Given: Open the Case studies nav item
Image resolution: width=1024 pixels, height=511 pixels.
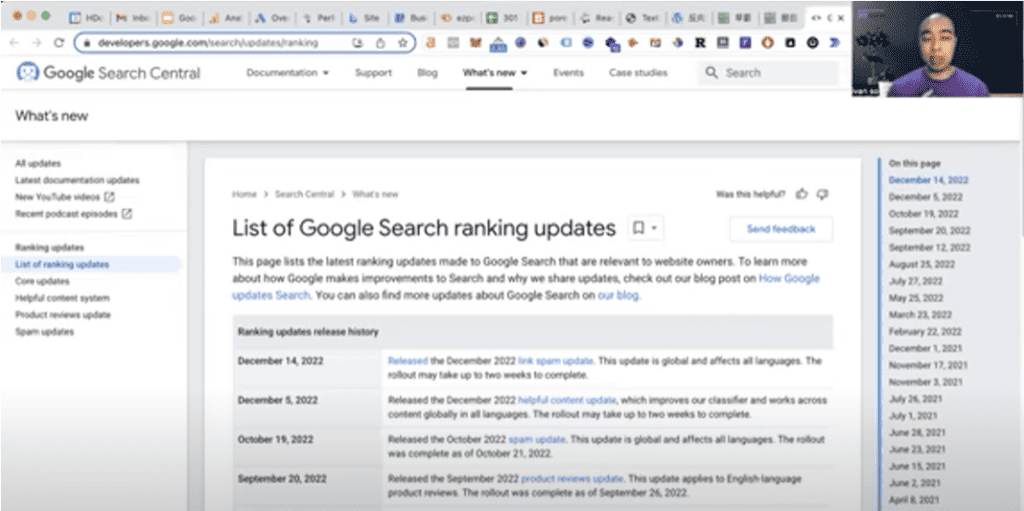Looking at the screenshot, I should coord(638,73).
